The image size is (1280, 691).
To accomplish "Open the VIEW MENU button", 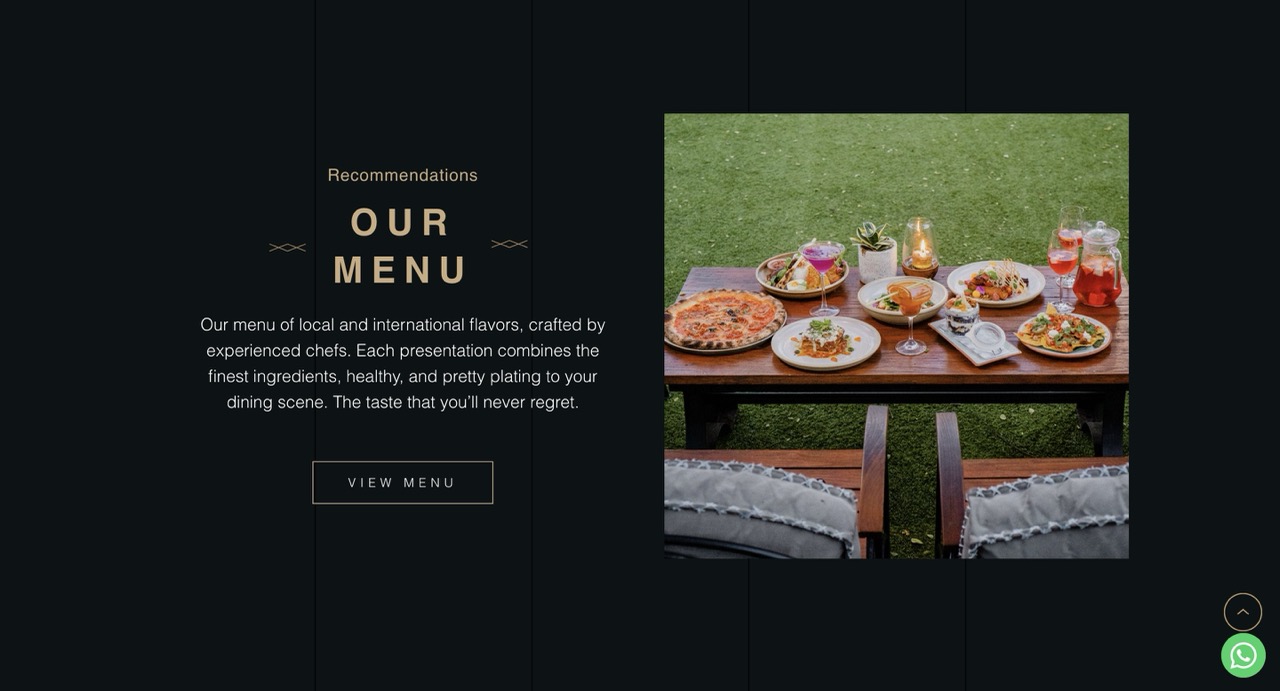I will coord(403,483).
